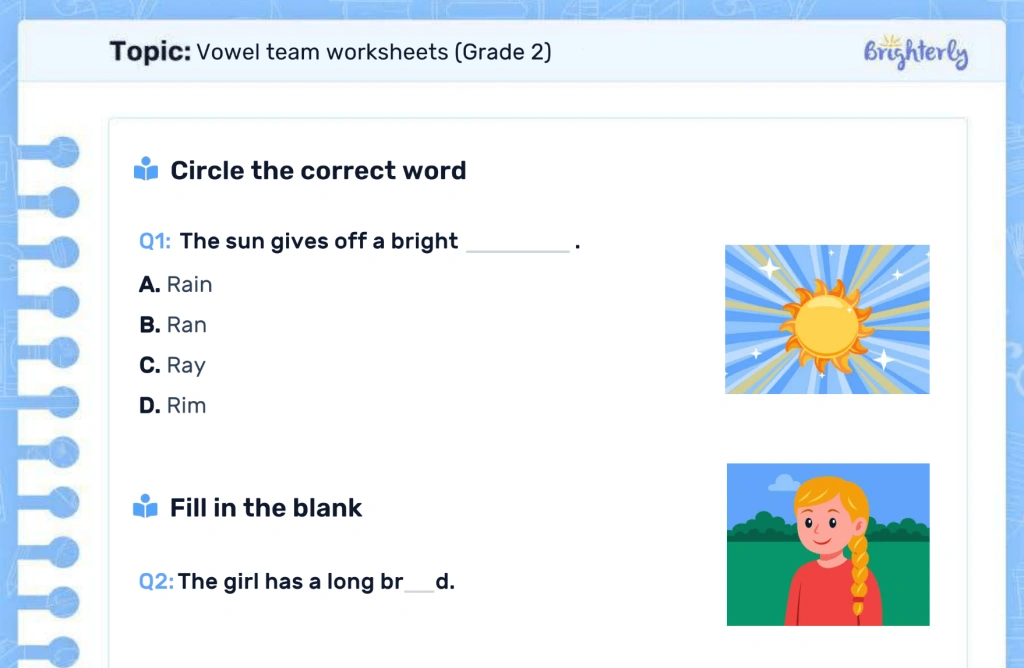Choose answer option B. Ran
1024x668 pixels.
point(173,325)
